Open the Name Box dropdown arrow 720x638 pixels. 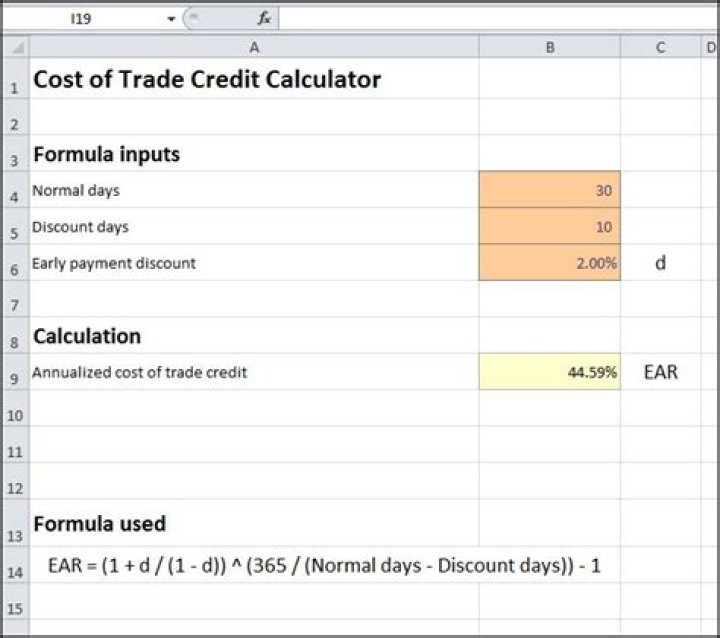tap(171, 19)
